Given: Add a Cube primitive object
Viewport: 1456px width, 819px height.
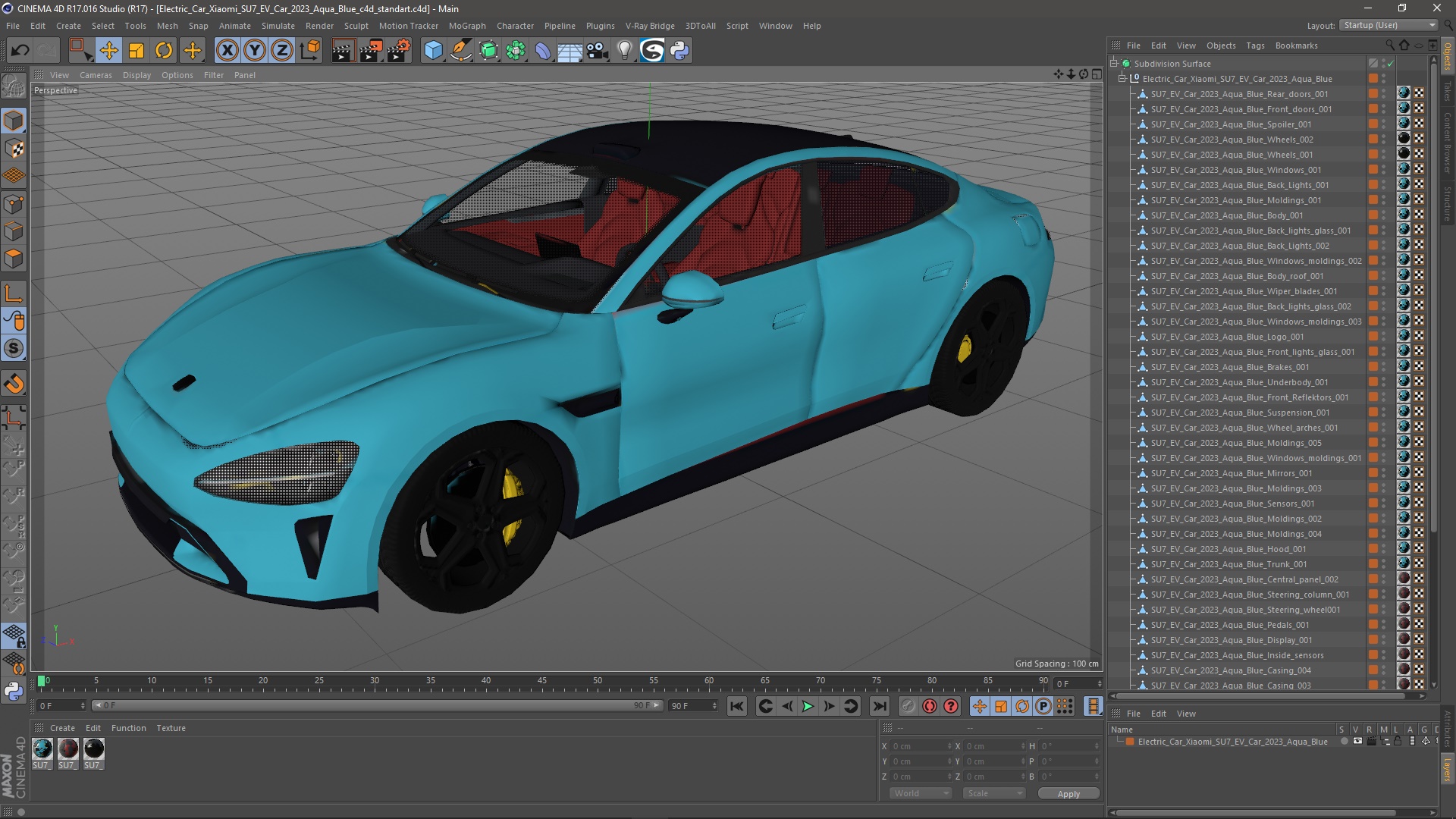Looking at the screenshot, I should 433,51.
